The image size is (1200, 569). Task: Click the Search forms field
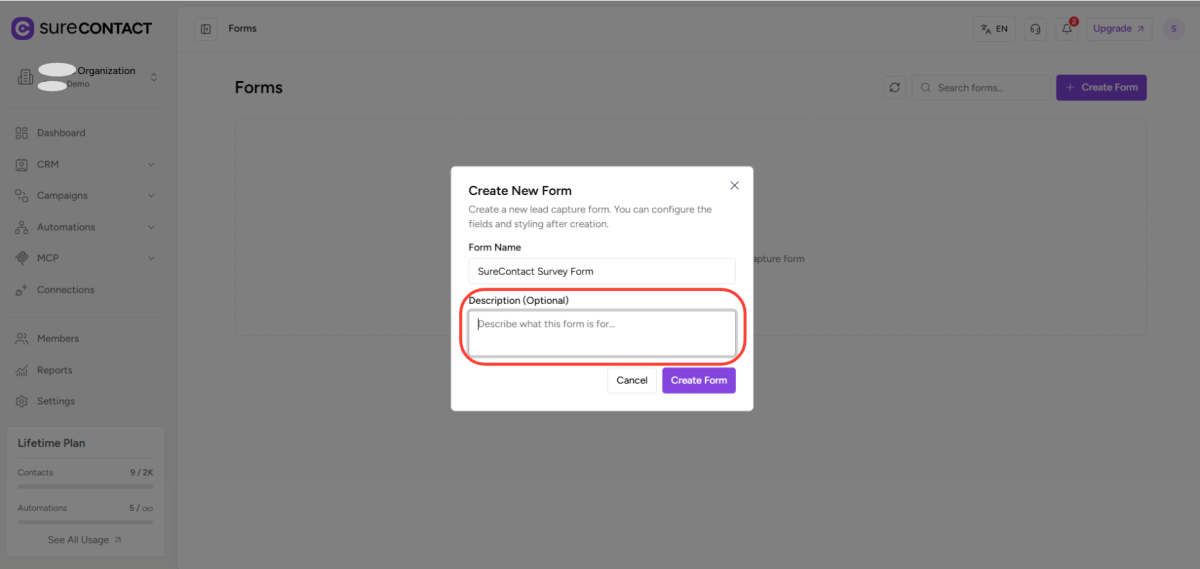(980, 88)
